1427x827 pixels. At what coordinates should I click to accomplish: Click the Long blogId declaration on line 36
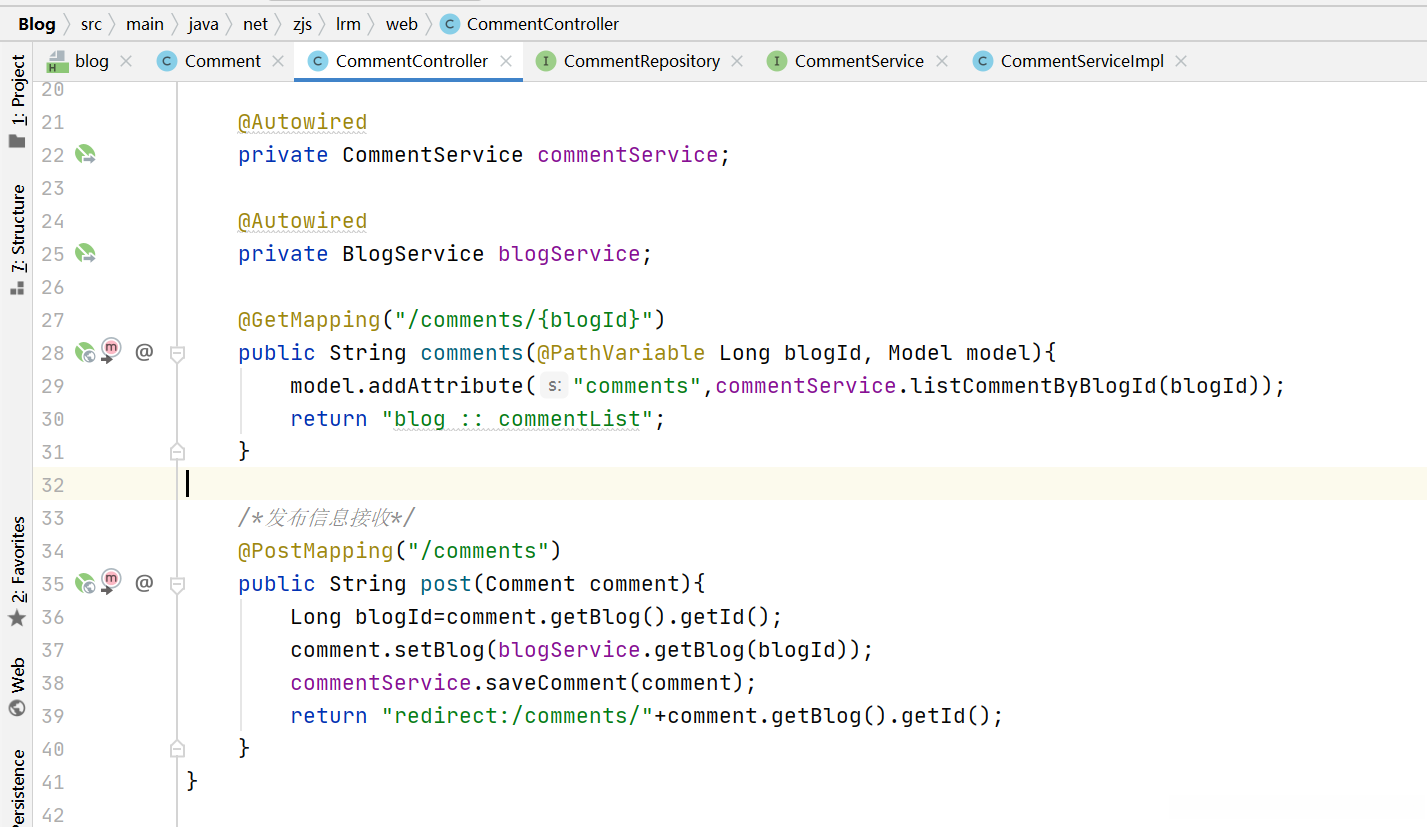(361, 617)
